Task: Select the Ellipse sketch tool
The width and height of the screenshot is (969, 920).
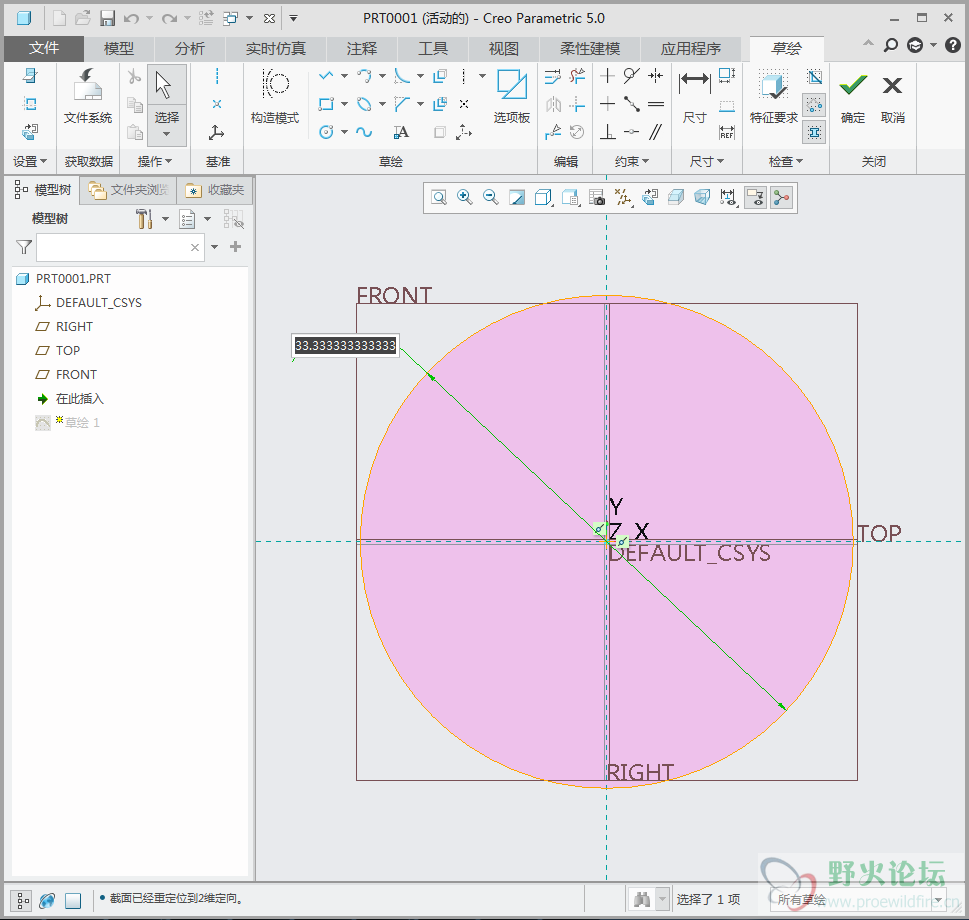Action: [364, 104]
